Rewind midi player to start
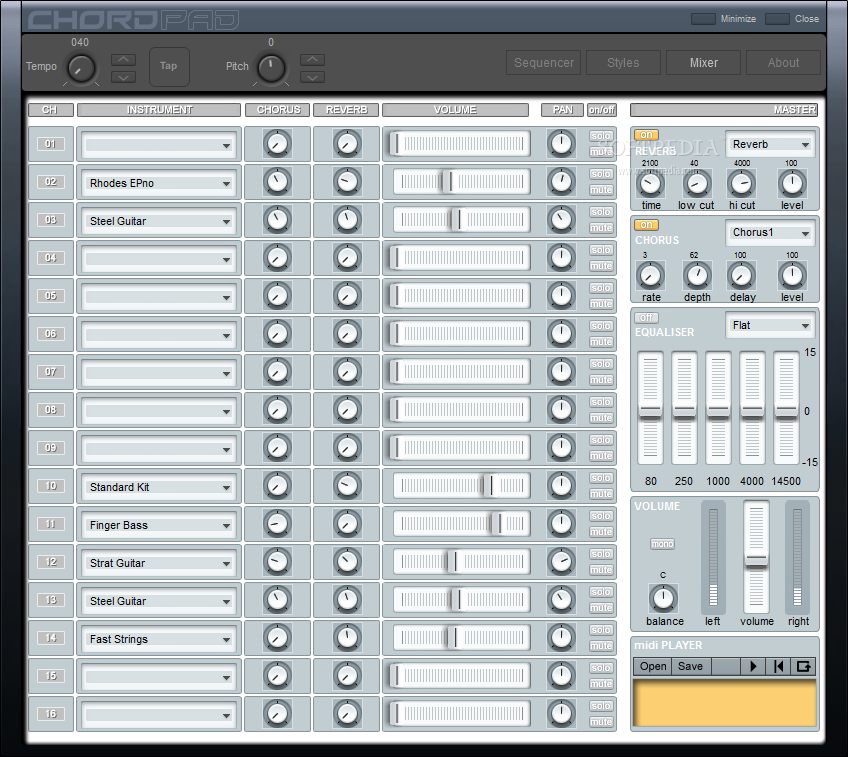 click(x=778, y=666)
